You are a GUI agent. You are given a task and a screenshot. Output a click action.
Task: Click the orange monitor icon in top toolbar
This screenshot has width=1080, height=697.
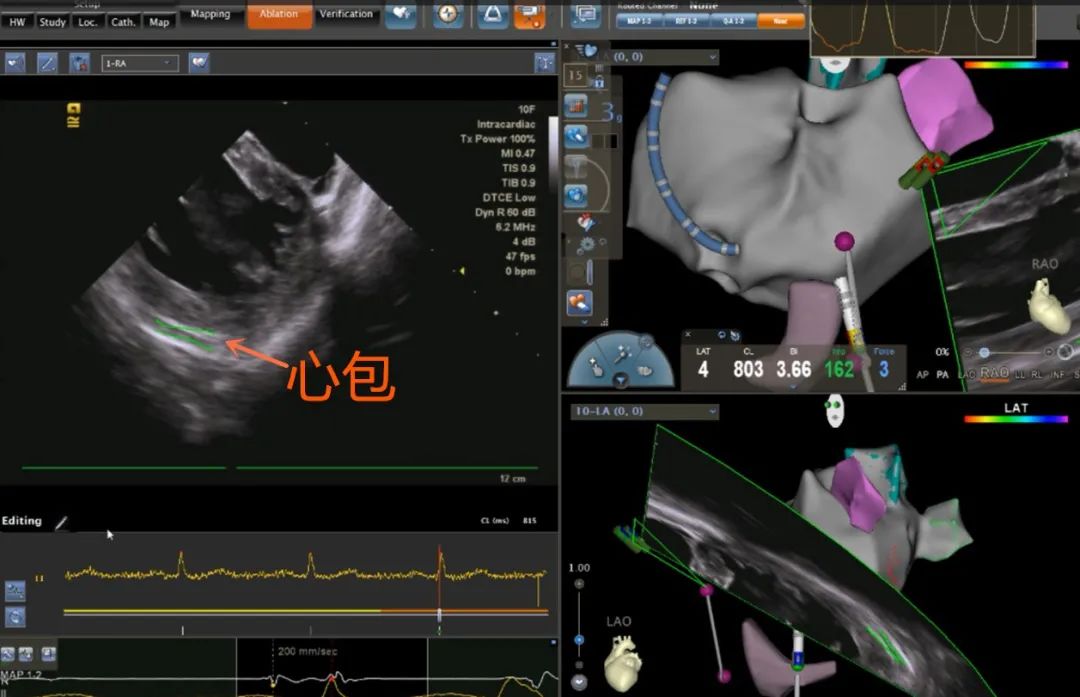tap(529, 14)
